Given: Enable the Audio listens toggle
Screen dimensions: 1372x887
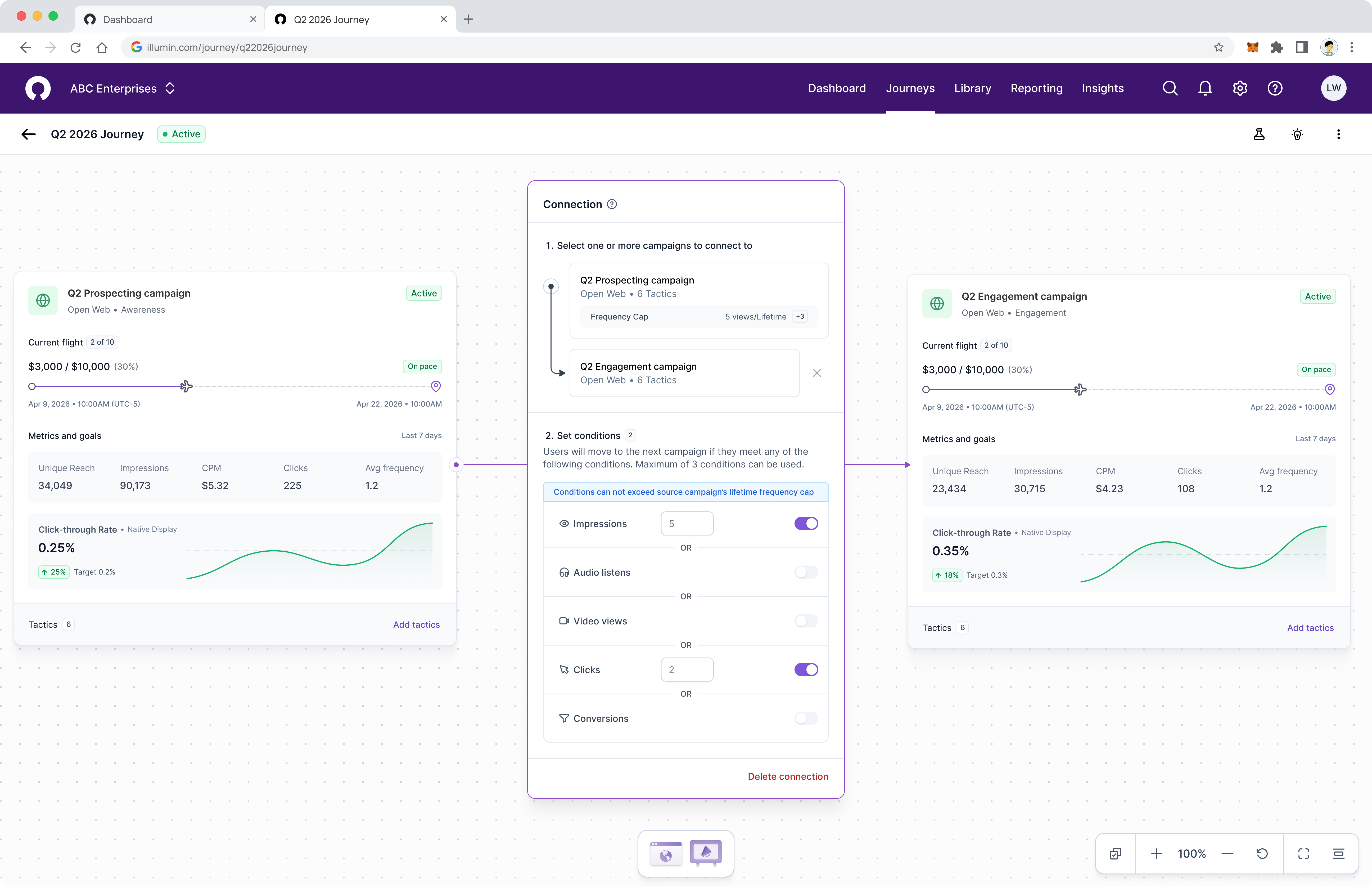Looking at the screenshot, I should [x=806, y=573].
